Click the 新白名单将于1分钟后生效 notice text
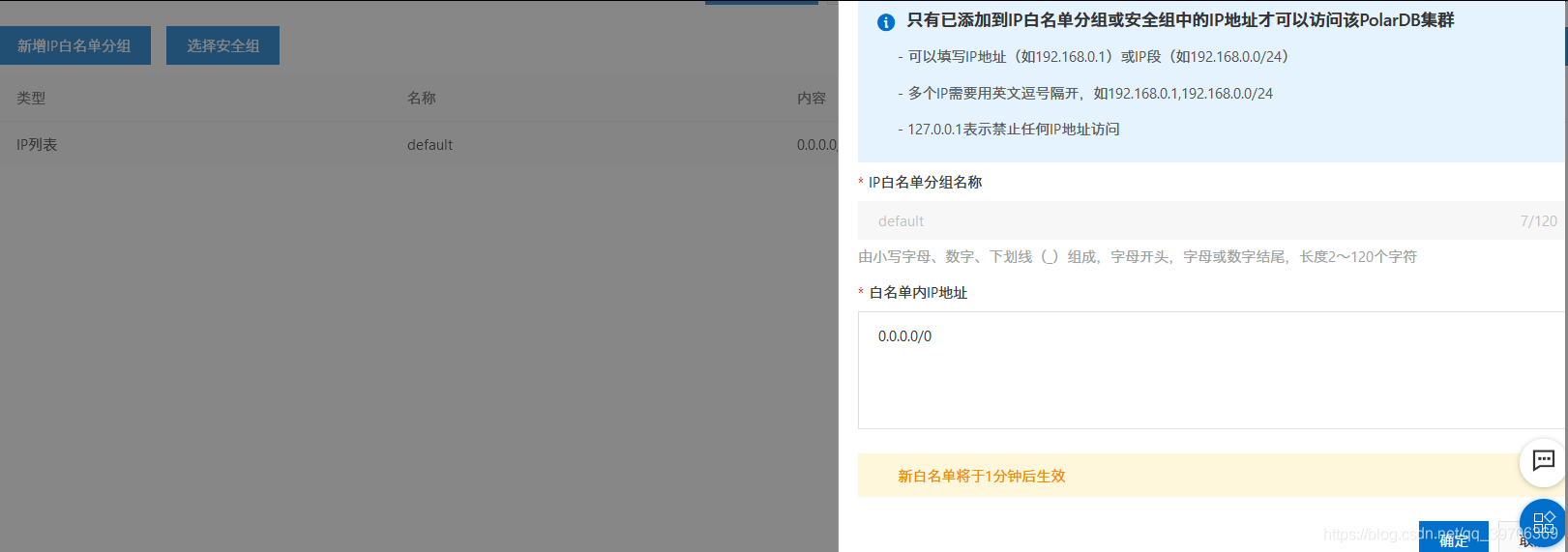1568x552 pixels. tap(982, 476)
